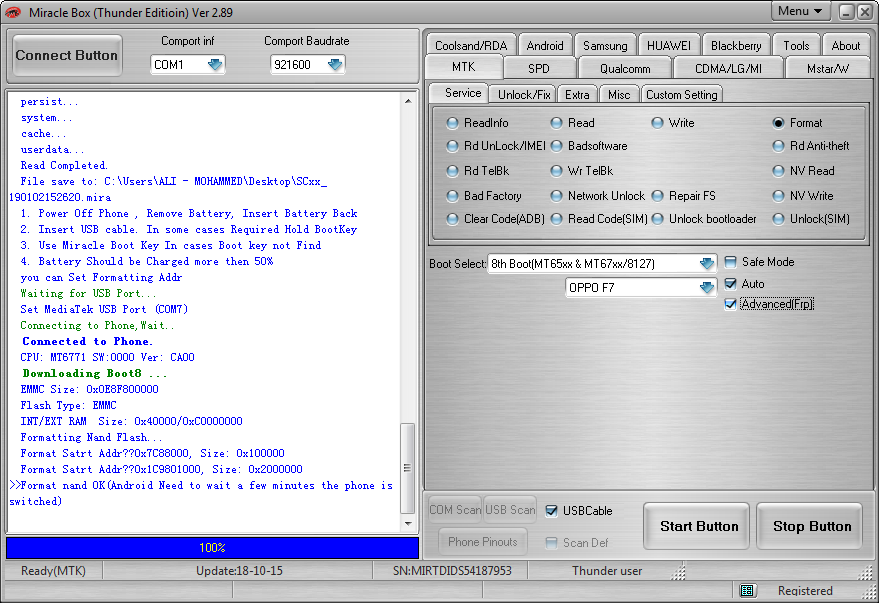Image resolution: width=879 pixels, height=603 pixels.
Task: Switch to the Misc sub-tab
Action: pos(619,95)
